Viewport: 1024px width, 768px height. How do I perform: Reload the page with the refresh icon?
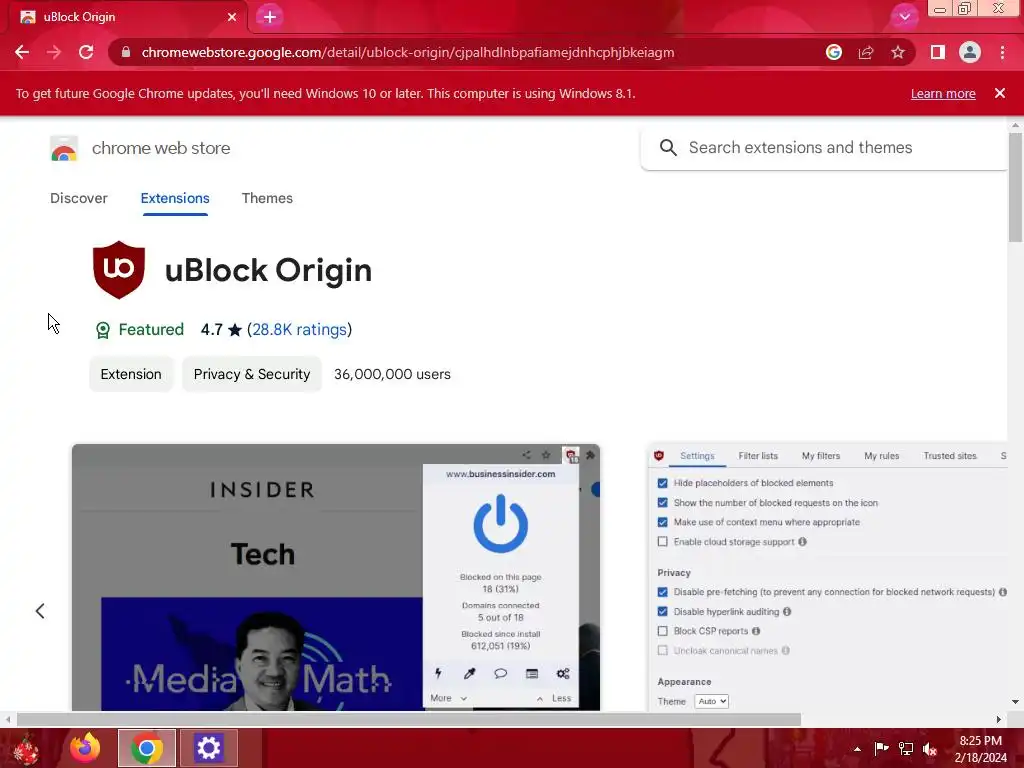(86, 52)
